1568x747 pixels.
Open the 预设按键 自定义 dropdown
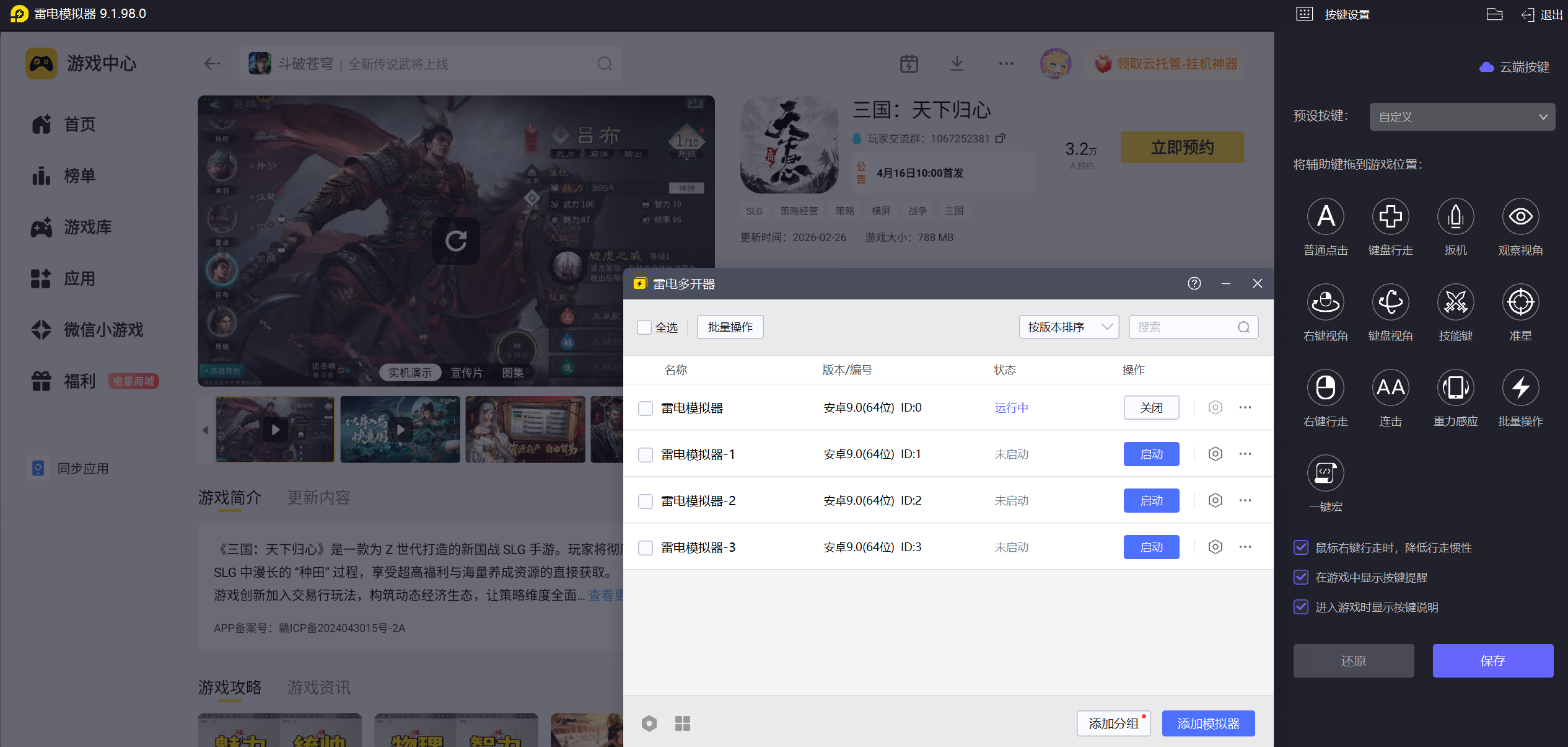coord(1462,117)
